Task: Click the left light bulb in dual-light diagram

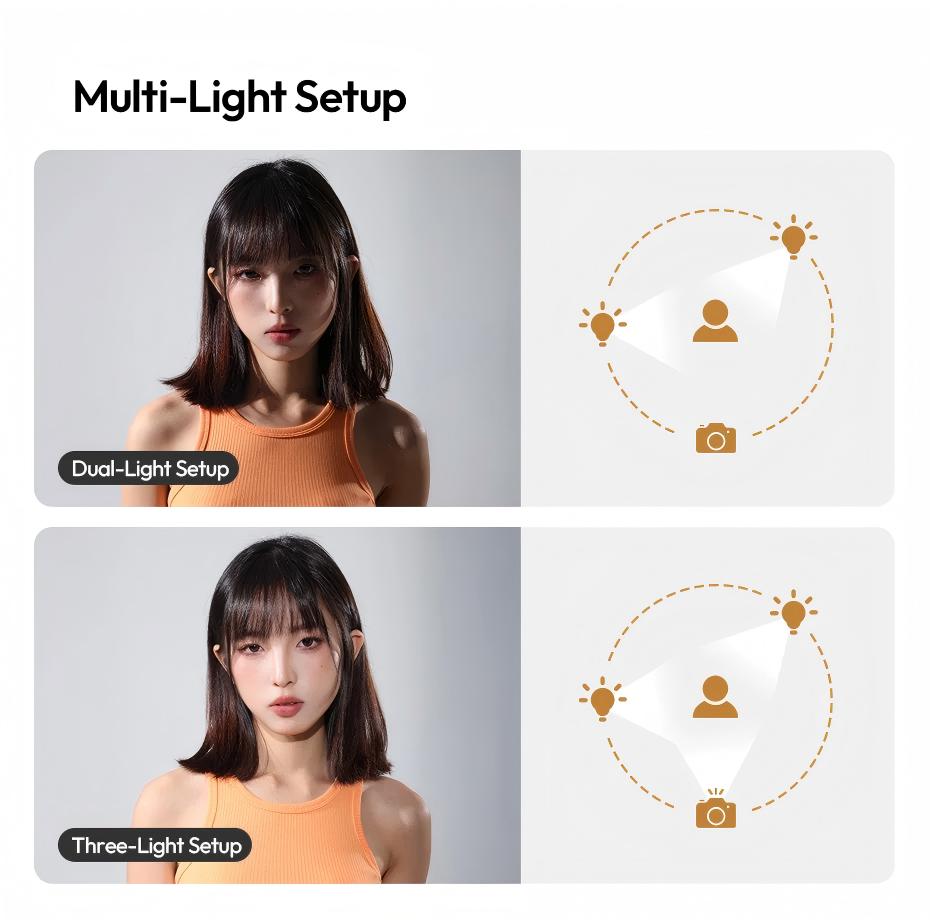Action: pos(603,324)
